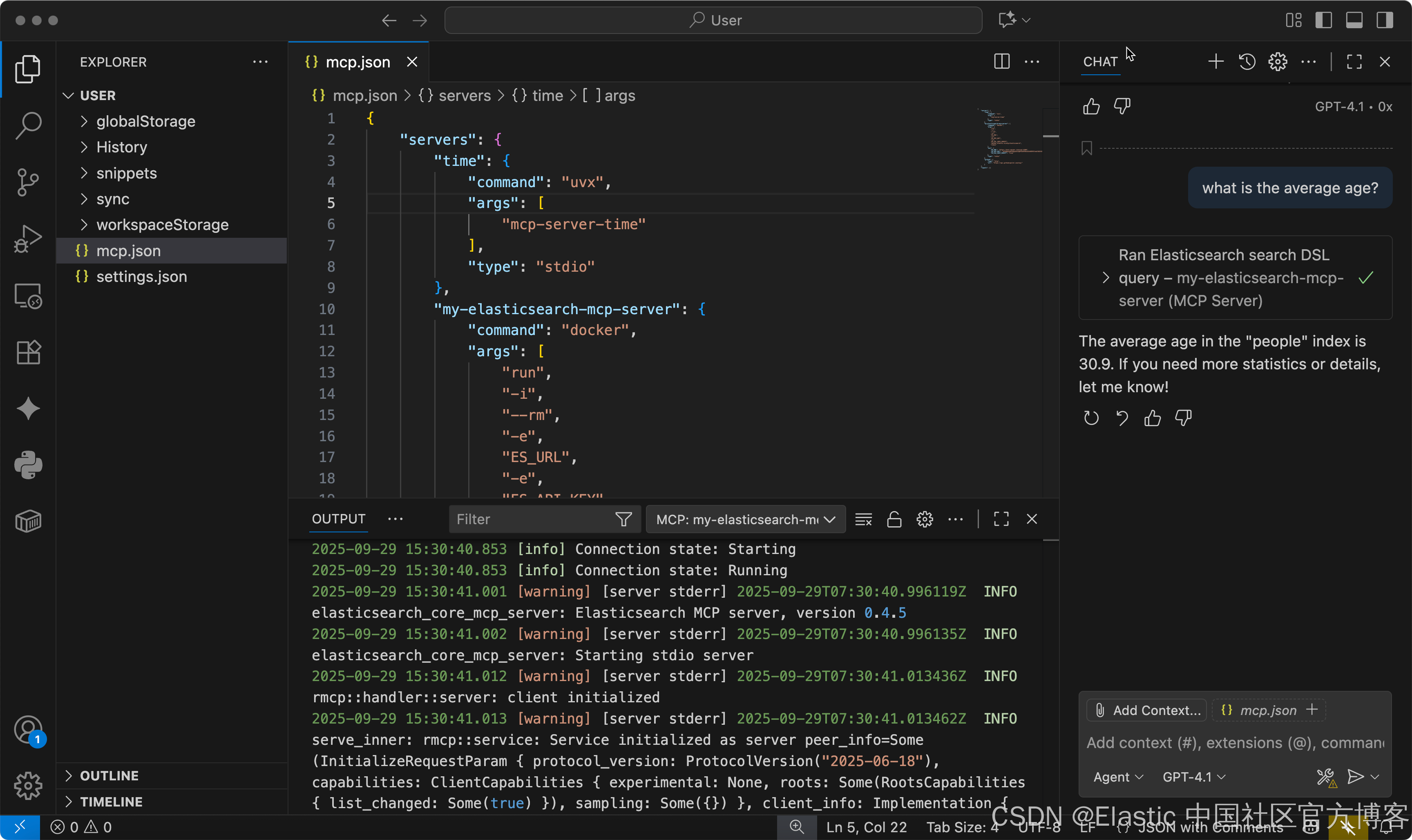Expand the TIMELINE section

click(x=172, y=802)
